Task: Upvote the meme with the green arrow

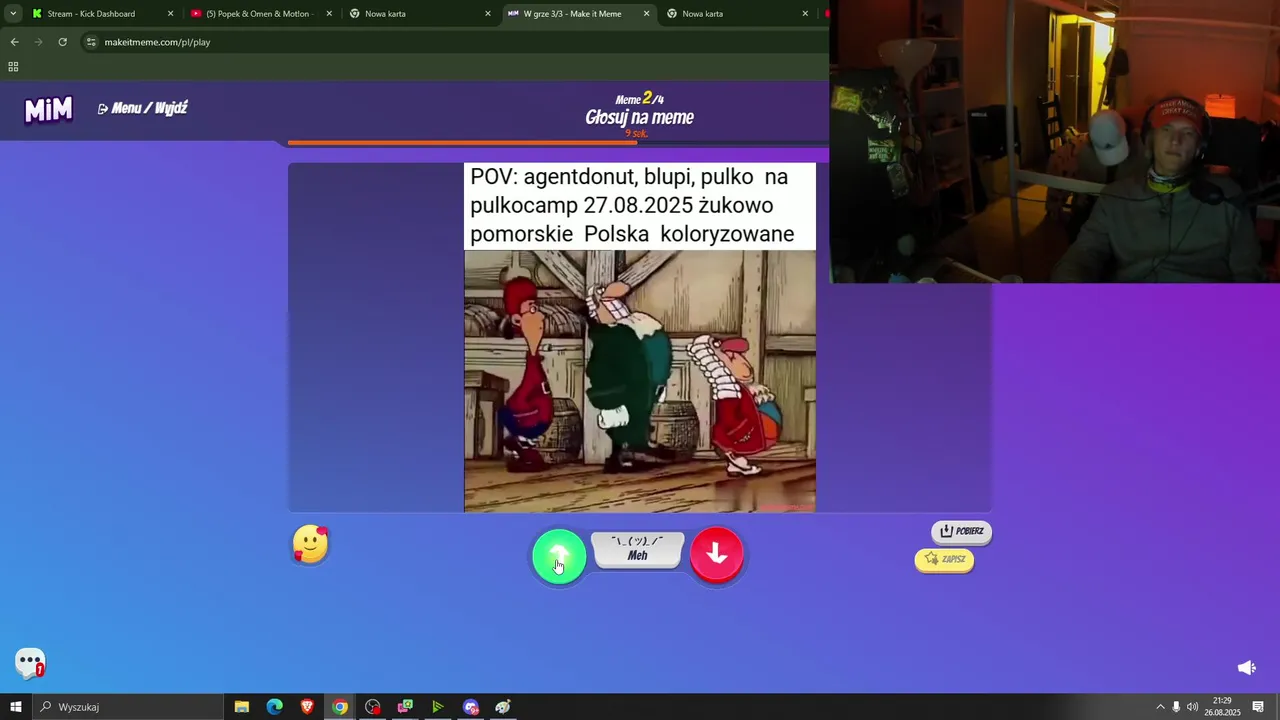Action: coord(559,556)
